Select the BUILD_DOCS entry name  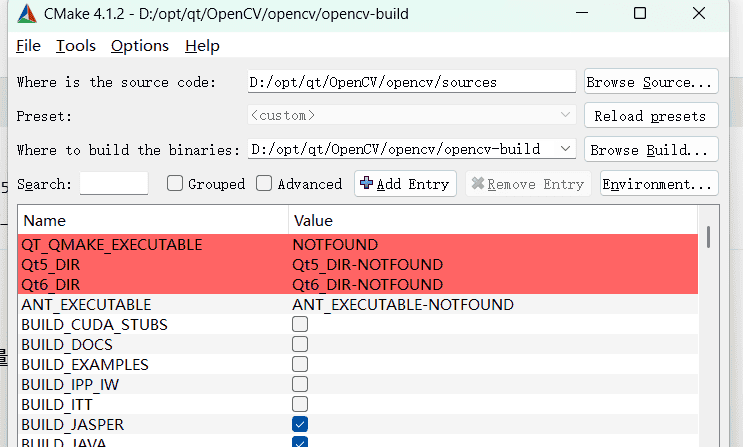coord(67,344)
